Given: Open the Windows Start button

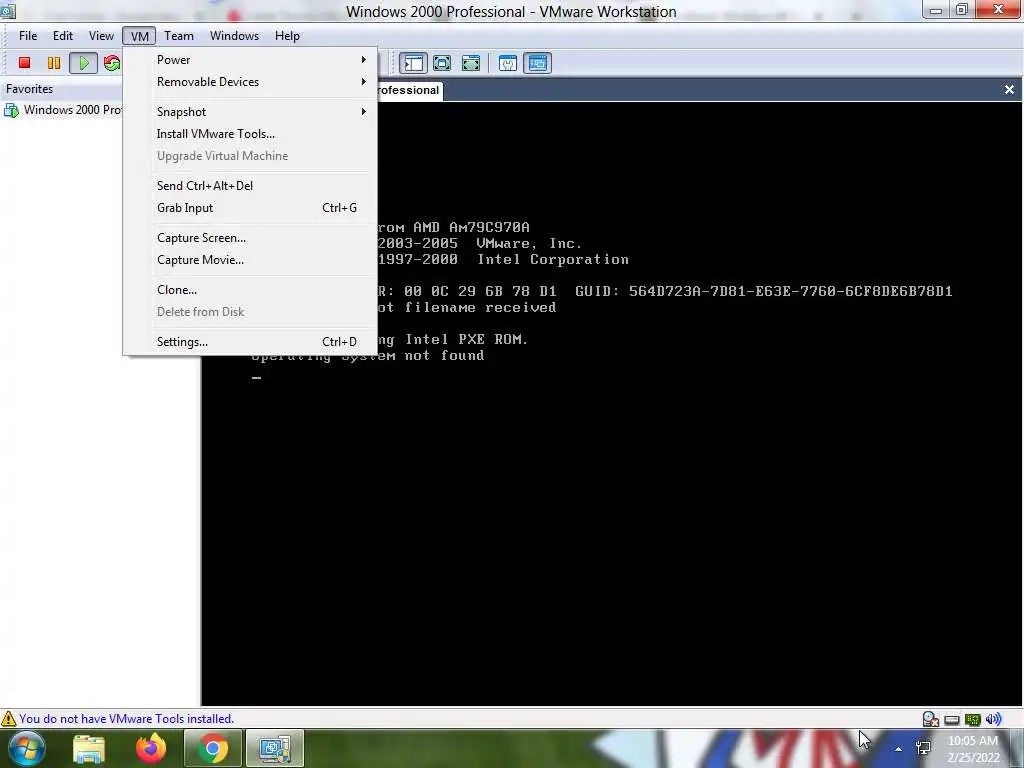Looking at the screenshot, I should coord(27,748).
